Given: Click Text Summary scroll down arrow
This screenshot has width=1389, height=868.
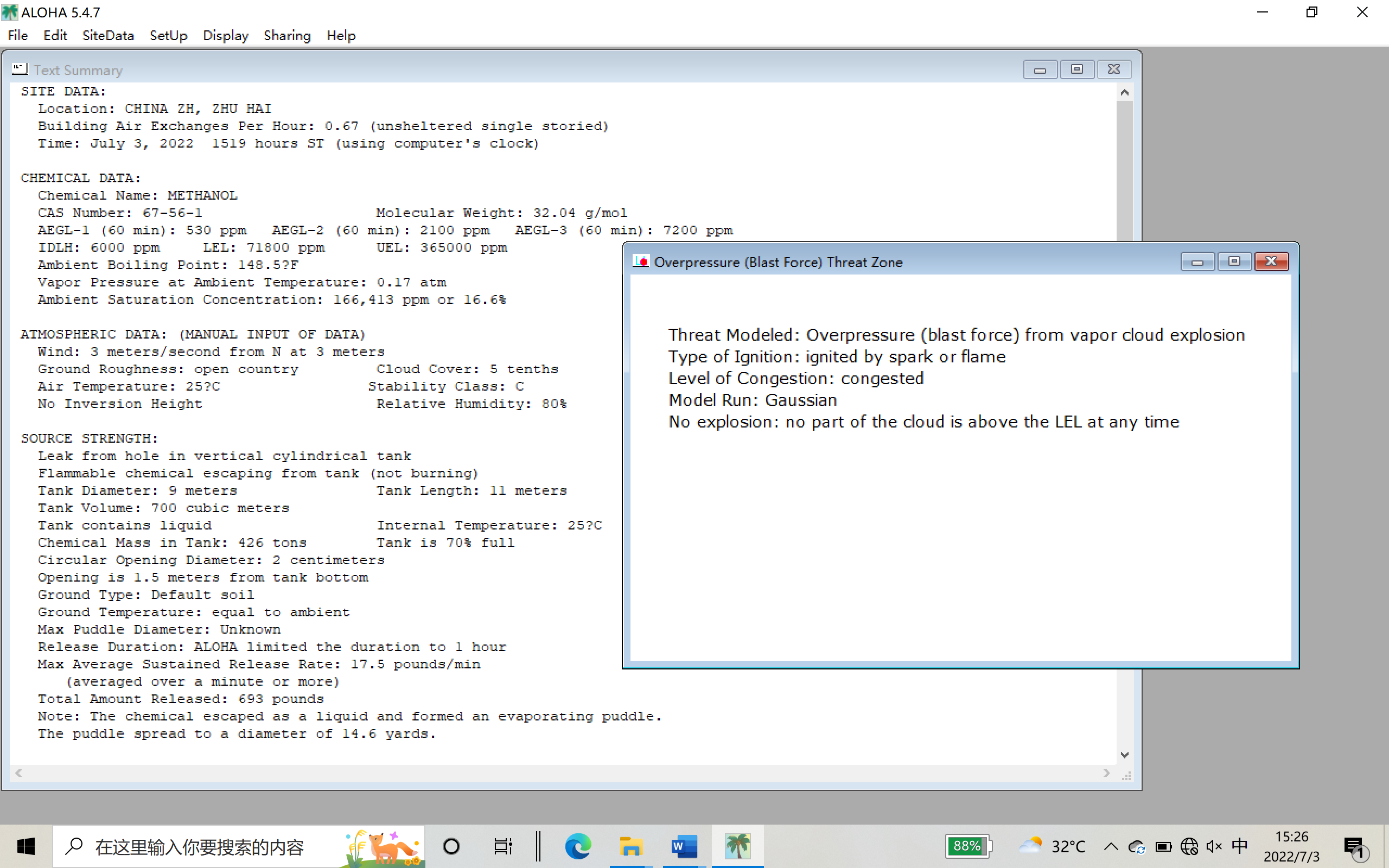Looking at the screenshot, I should [1124, 755].
